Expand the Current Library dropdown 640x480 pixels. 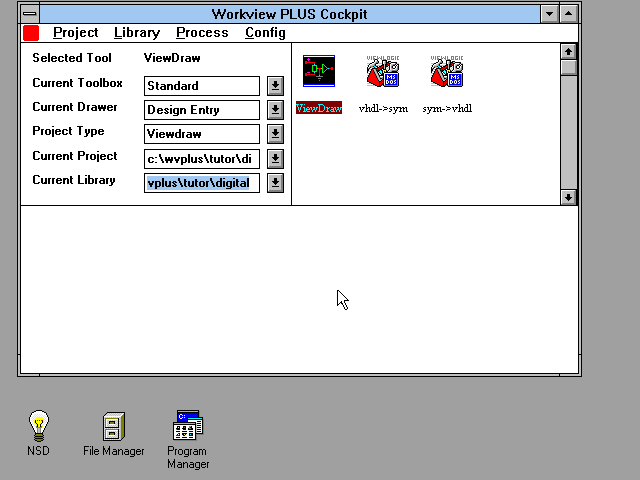coord(275,183)
